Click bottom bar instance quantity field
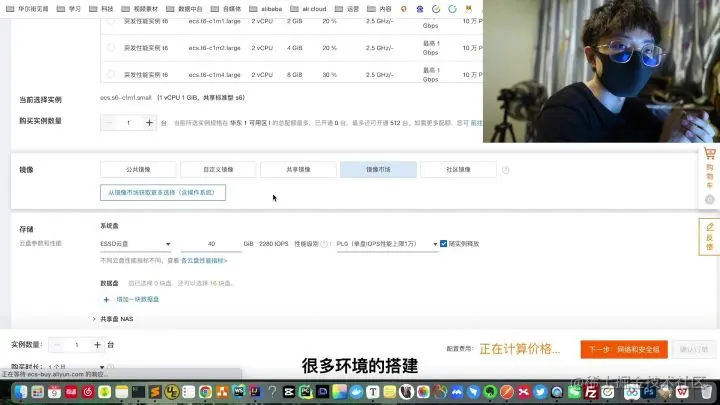Viewport: 720px width, 405px height. click(77, 344)
